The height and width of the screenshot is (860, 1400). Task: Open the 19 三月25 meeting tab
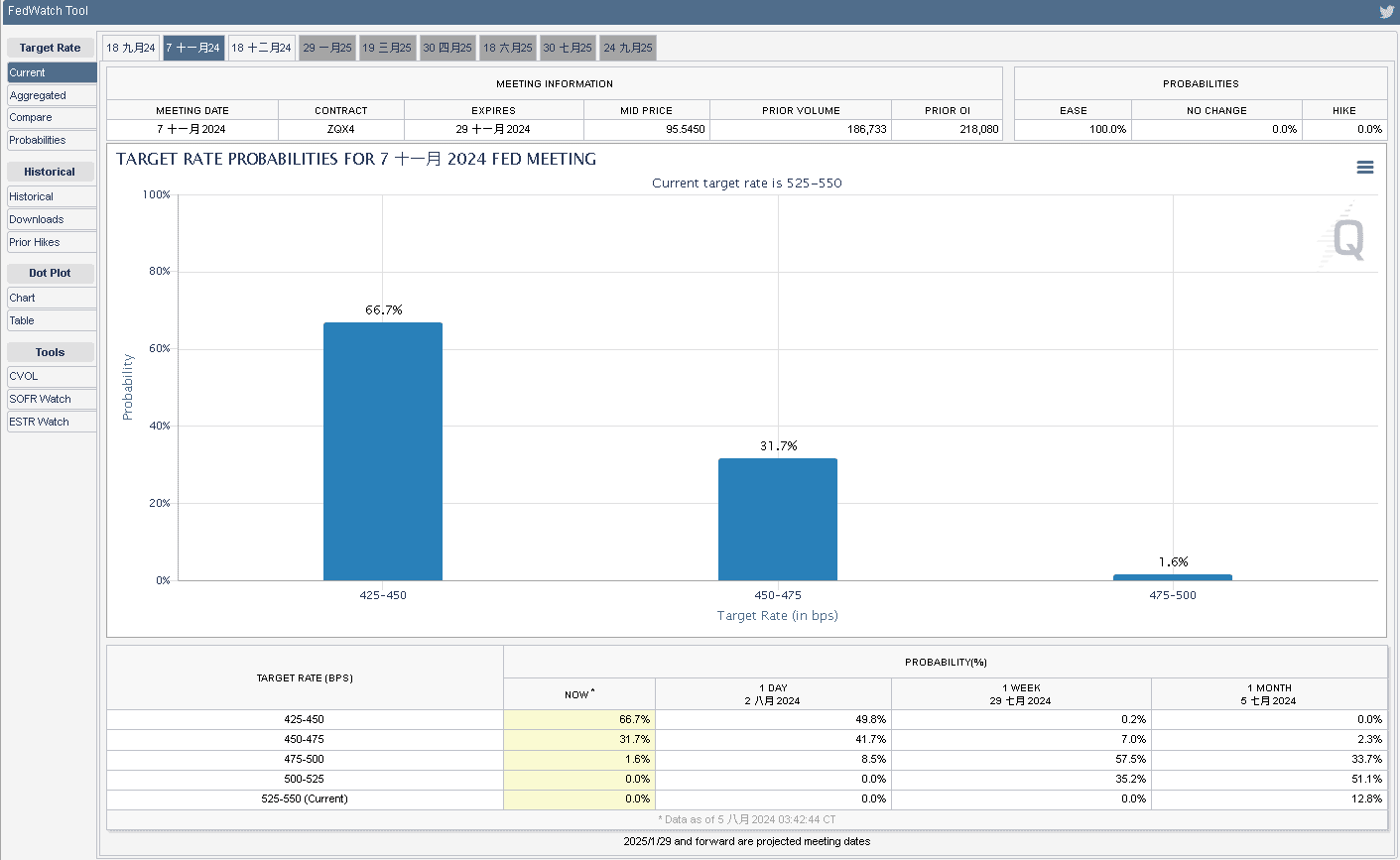[387, 48]
